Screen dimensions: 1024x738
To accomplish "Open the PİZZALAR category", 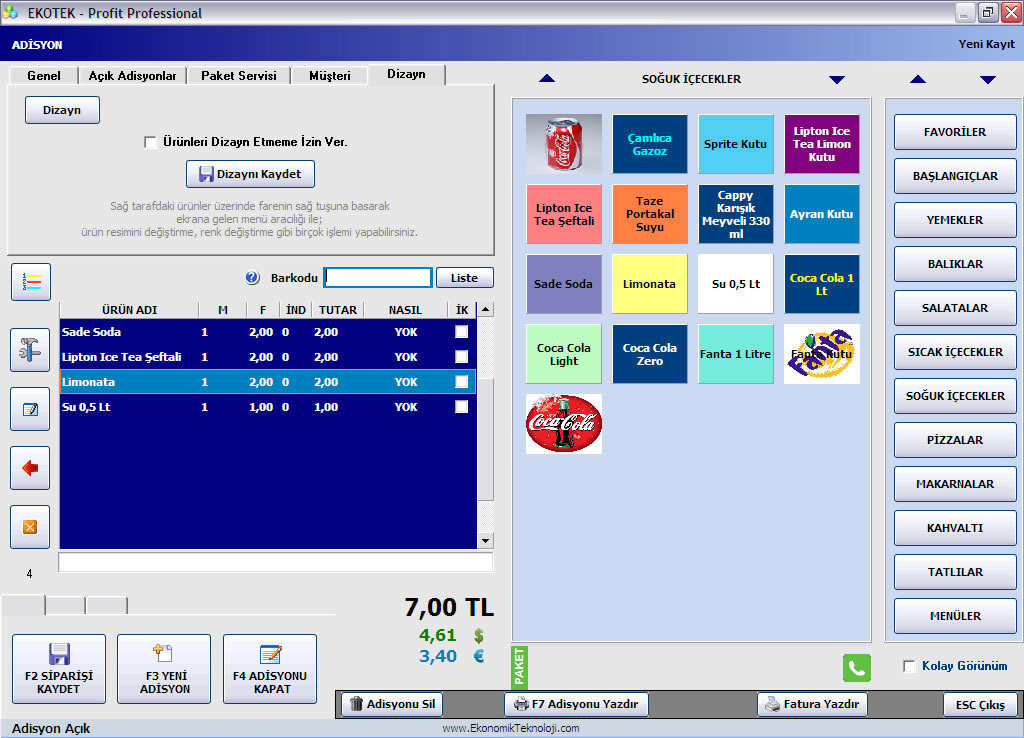I will (955, 440).
